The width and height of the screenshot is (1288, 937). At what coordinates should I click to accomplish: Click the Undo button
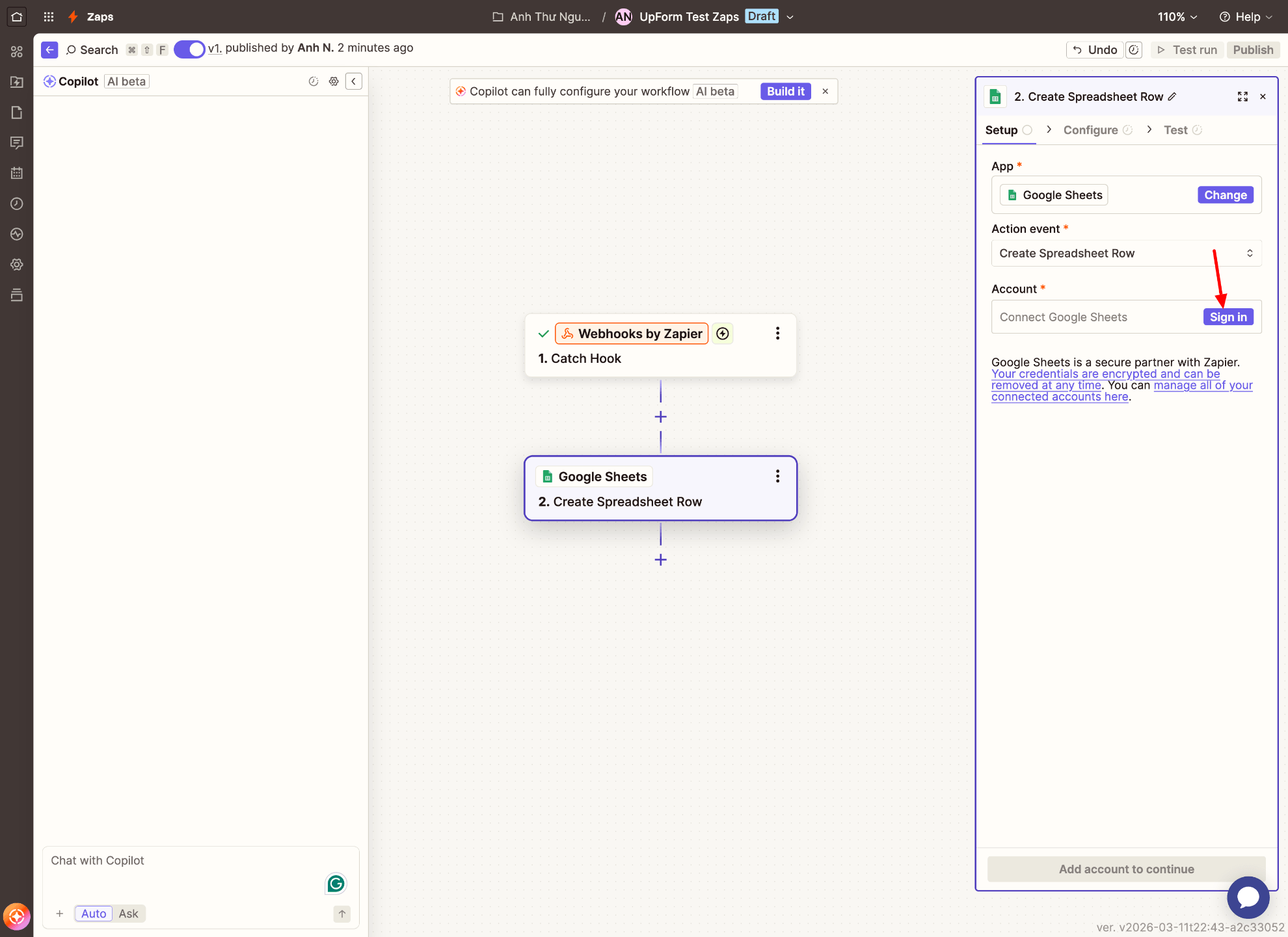coord(1095,50)
